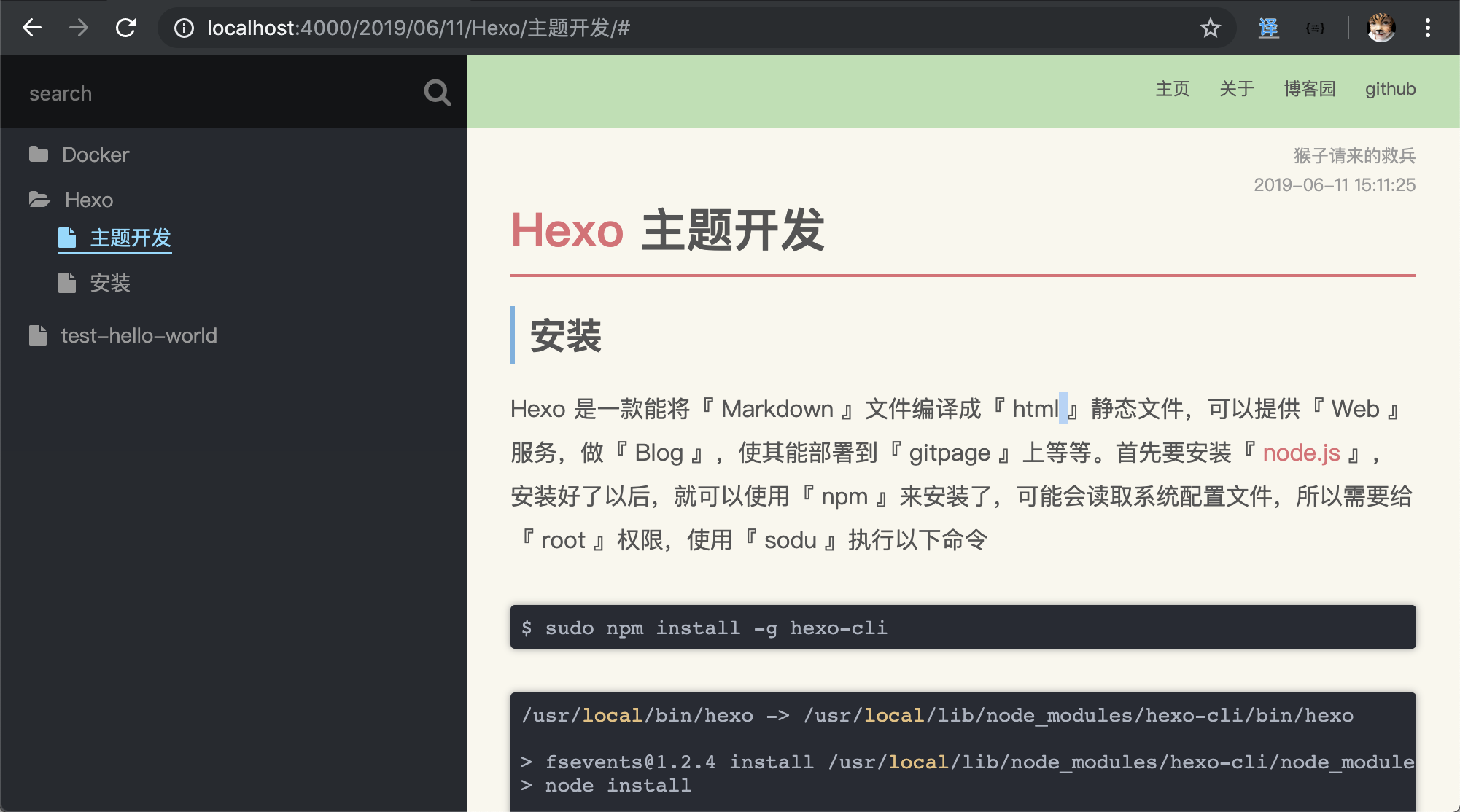Click the JSON braces extension icon
The width and height of the screenshot is (1460, 812).
pyautogui.click(x=1315, y=28)
